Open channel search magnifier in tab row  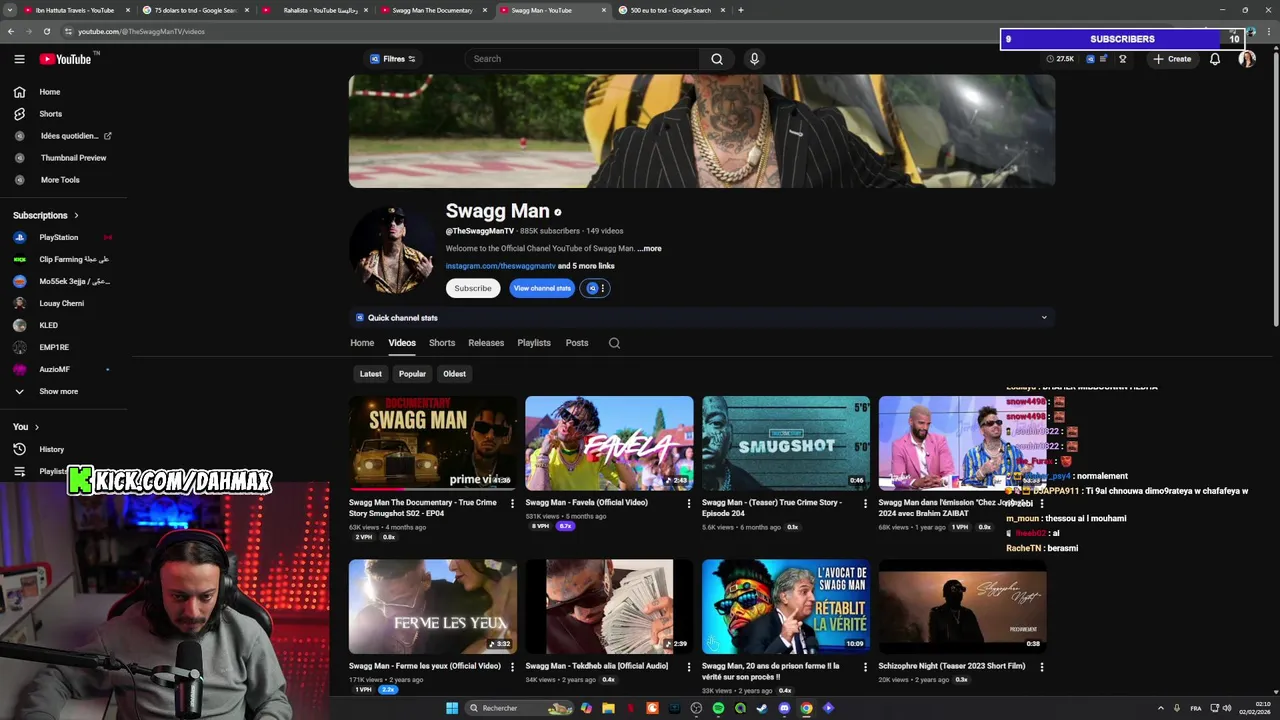click(614, 343)
